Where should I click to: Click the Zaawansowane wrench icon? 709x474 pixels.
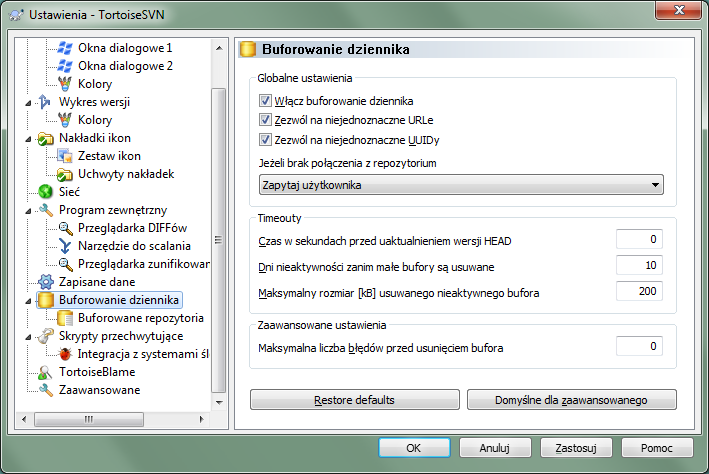click(45, 390)
